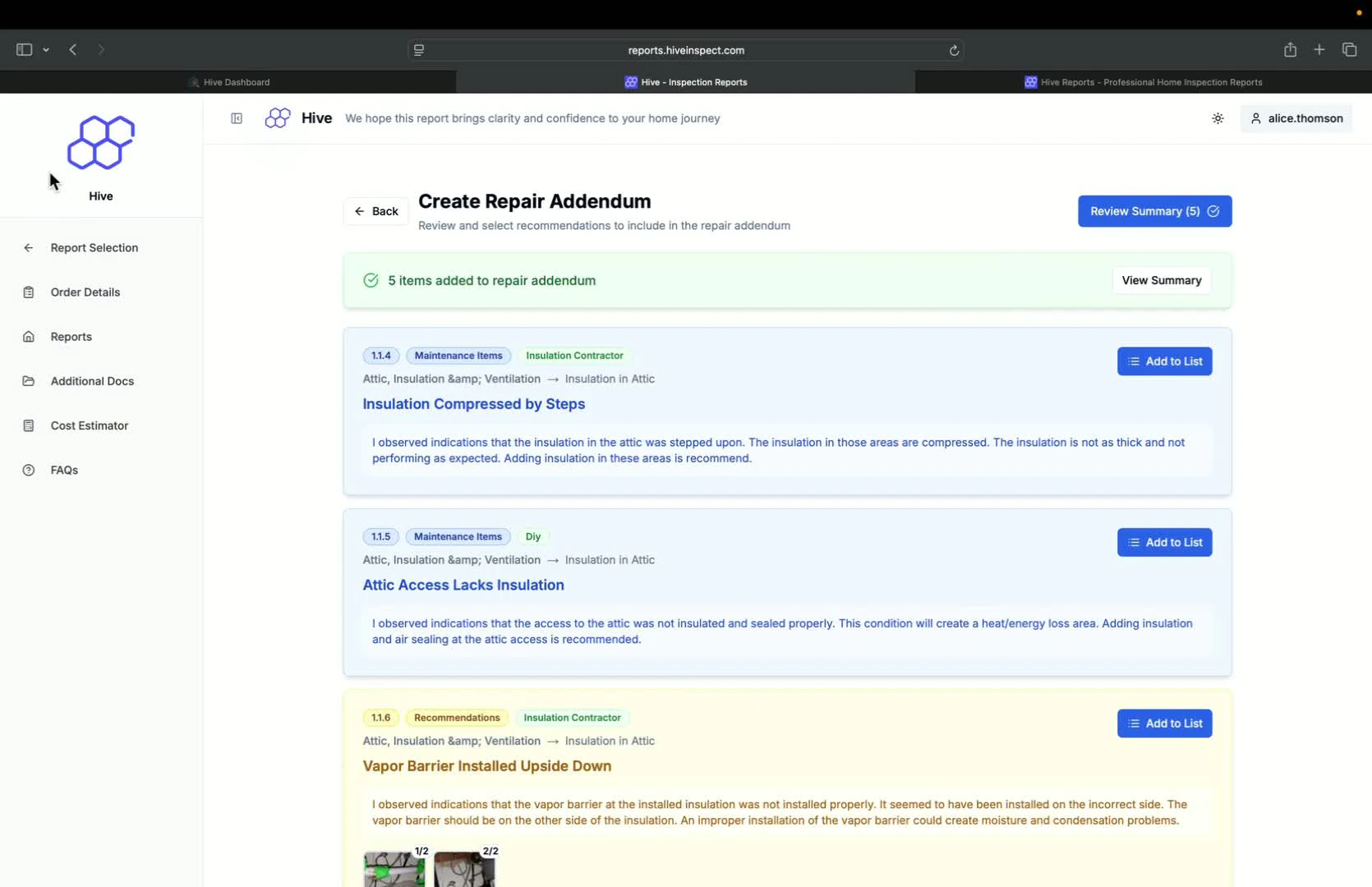Viewport: 1372px width, 887px height.
Task: Click the Report Selection left arrow icon
Action: tap(29, 248)
